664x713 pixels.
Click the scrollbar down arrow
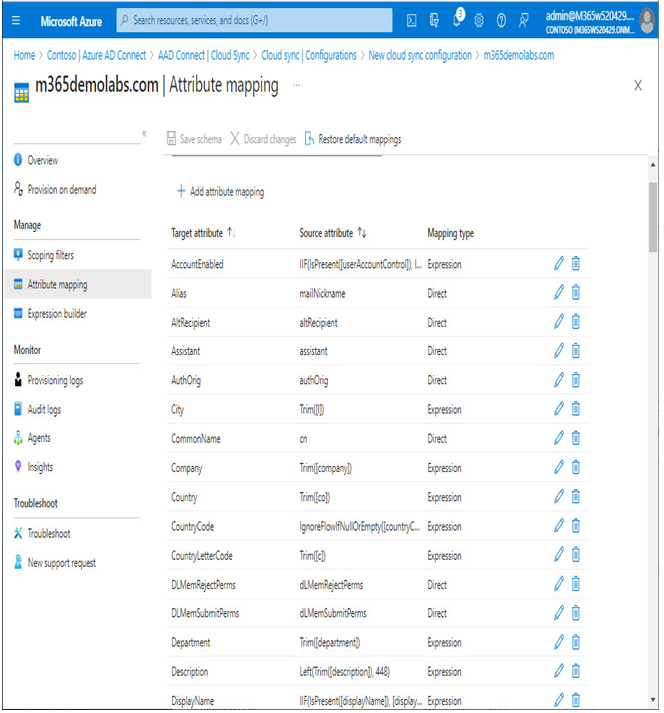653,700
